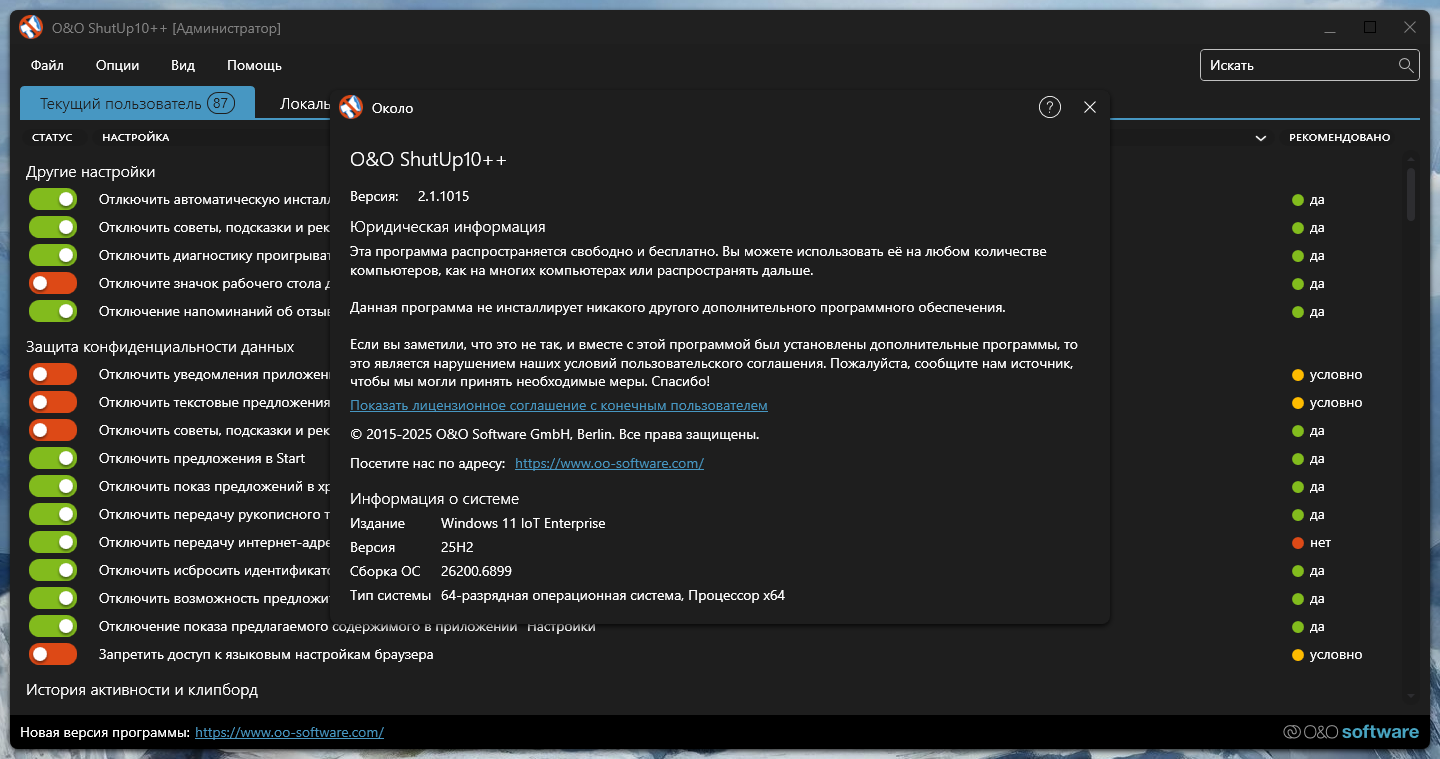Click the O&O software logo in footer

[x=1350, y=732]
